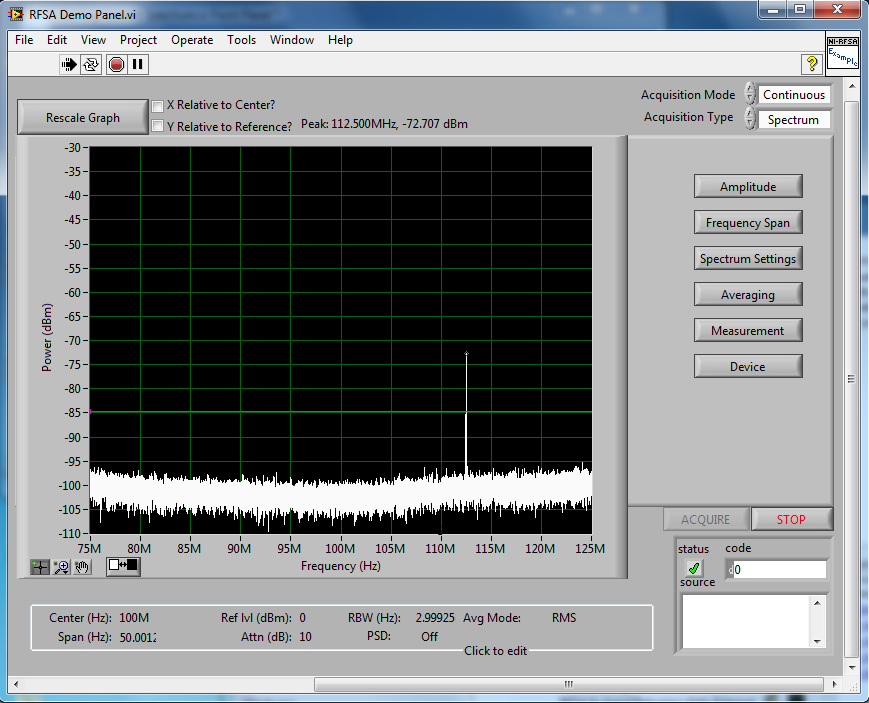The image size is (869, 703).
Task: Click the Rescale Graph button
Action: 83,118
